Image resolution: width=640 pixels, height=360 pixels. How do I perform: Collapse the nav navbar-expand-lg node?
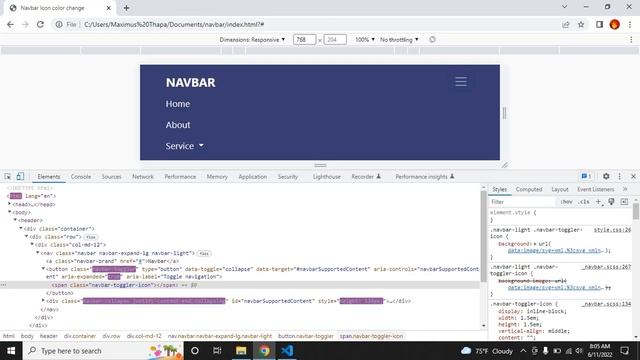(x=38, y=253)
